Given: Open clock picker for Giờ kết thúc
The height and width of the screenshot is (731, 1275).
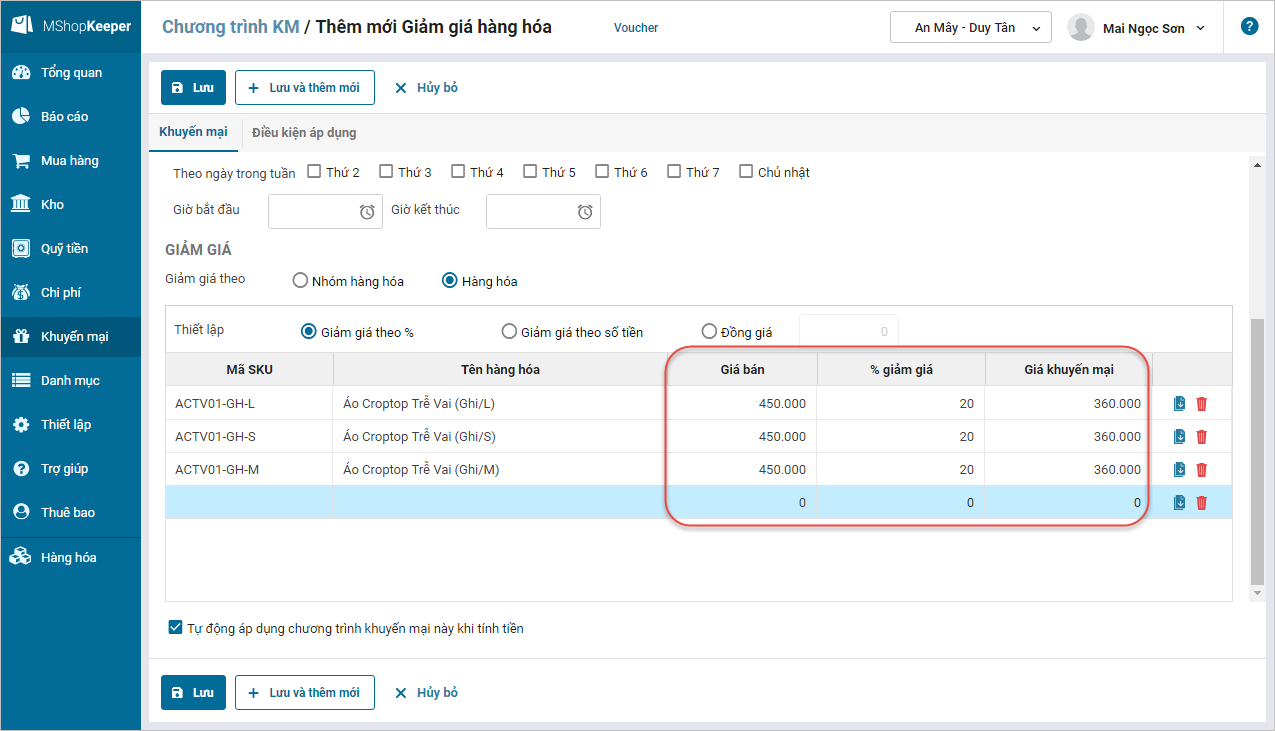Looking at the screenshot, I should click(585, 212).
